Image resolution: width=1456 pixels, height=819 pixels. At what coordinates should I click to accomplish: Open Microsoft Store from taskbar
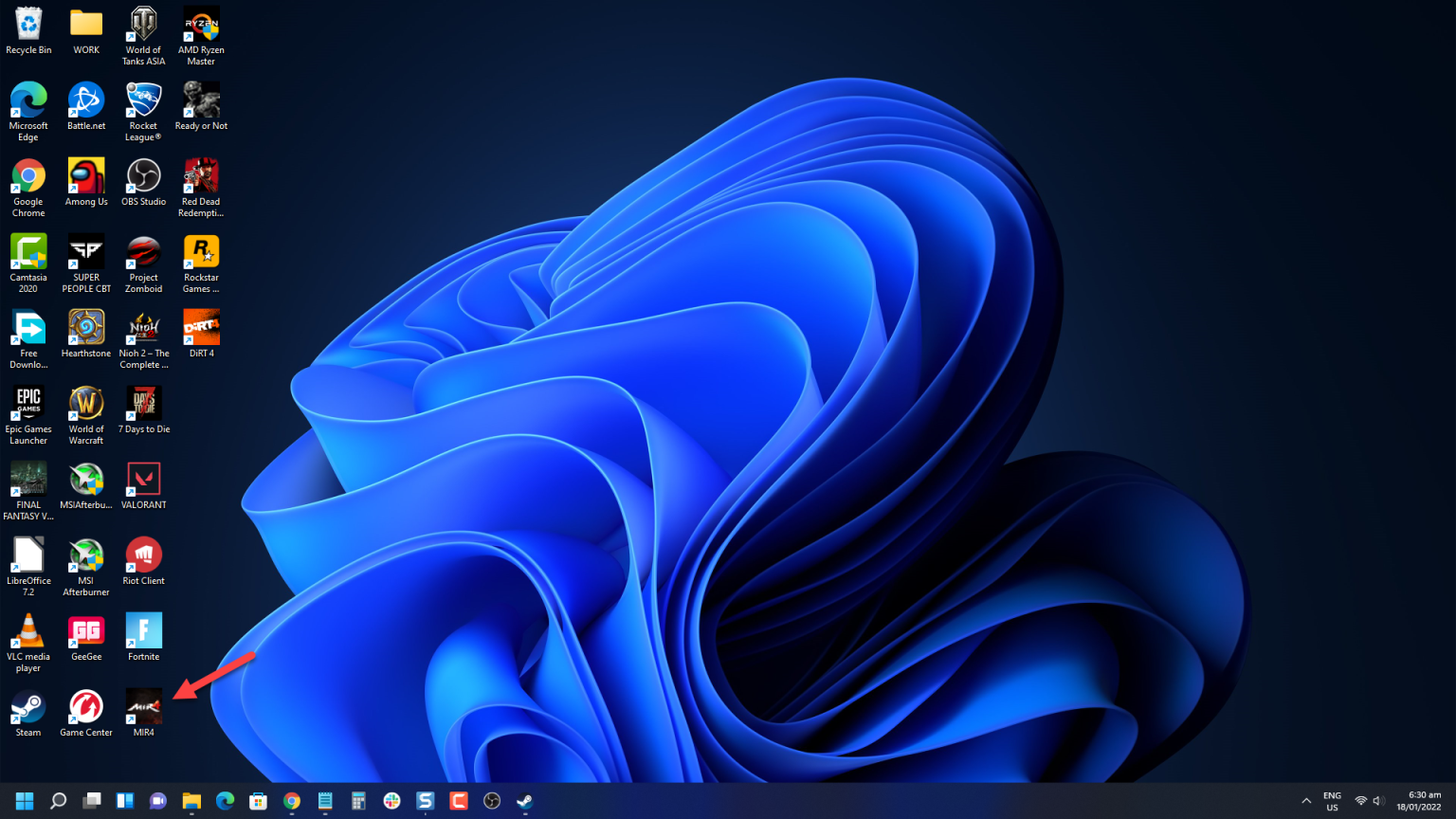pos(258,801)
